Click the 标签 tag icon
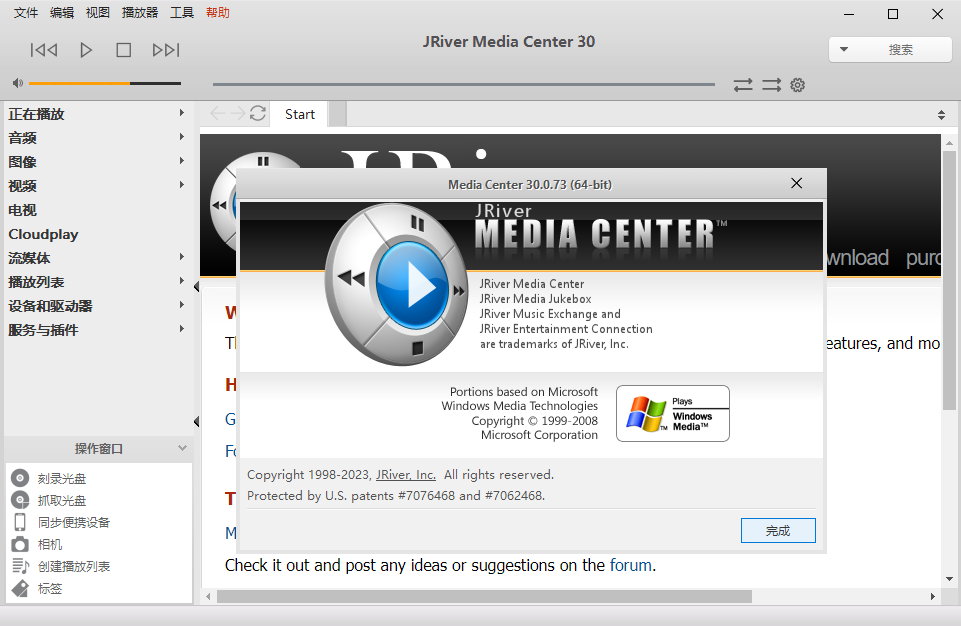961x626 pixels. tap(20, 589)
